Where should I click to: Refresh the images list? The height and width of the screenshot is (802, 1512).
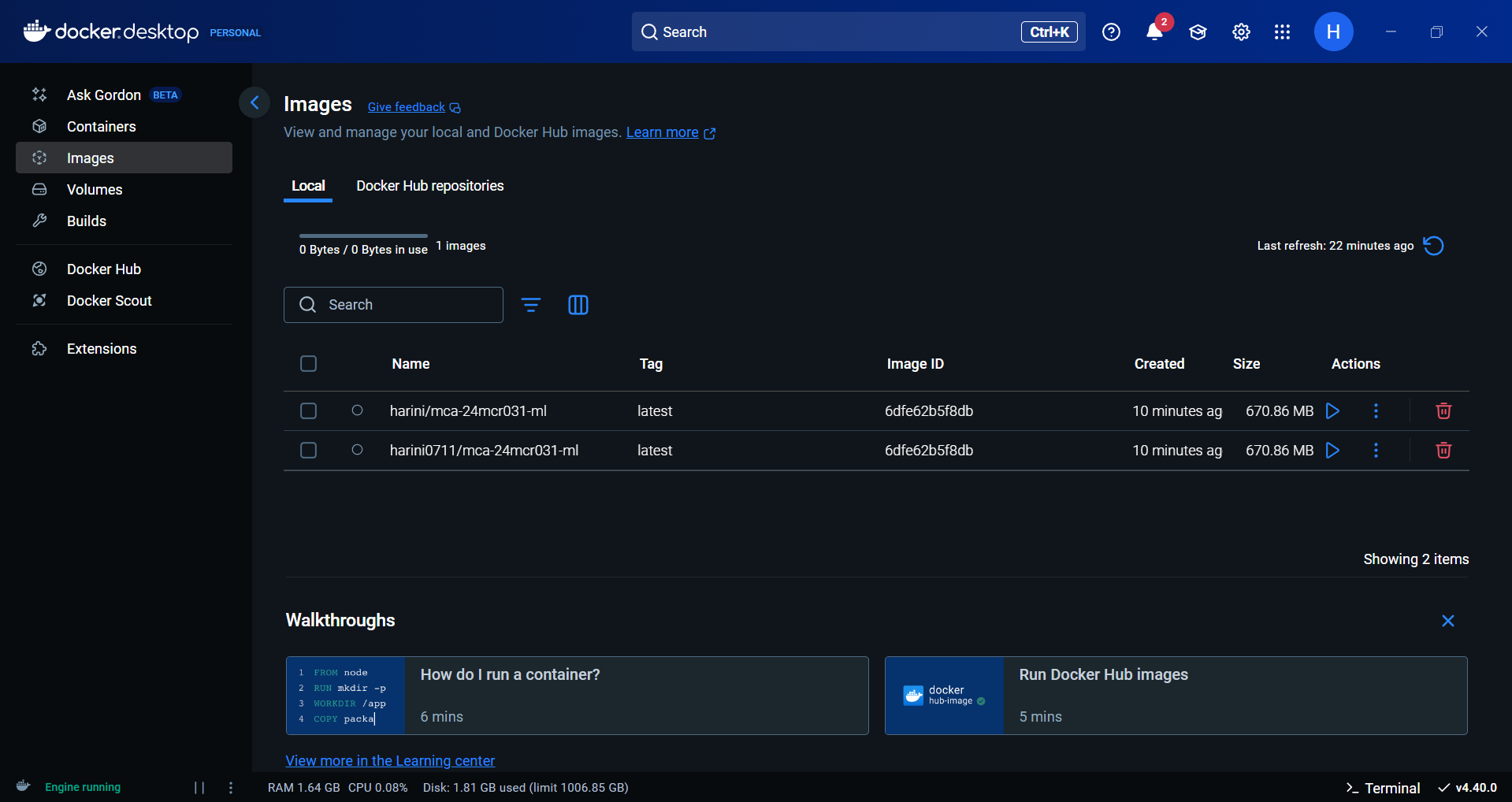(x=1433, y=246)
